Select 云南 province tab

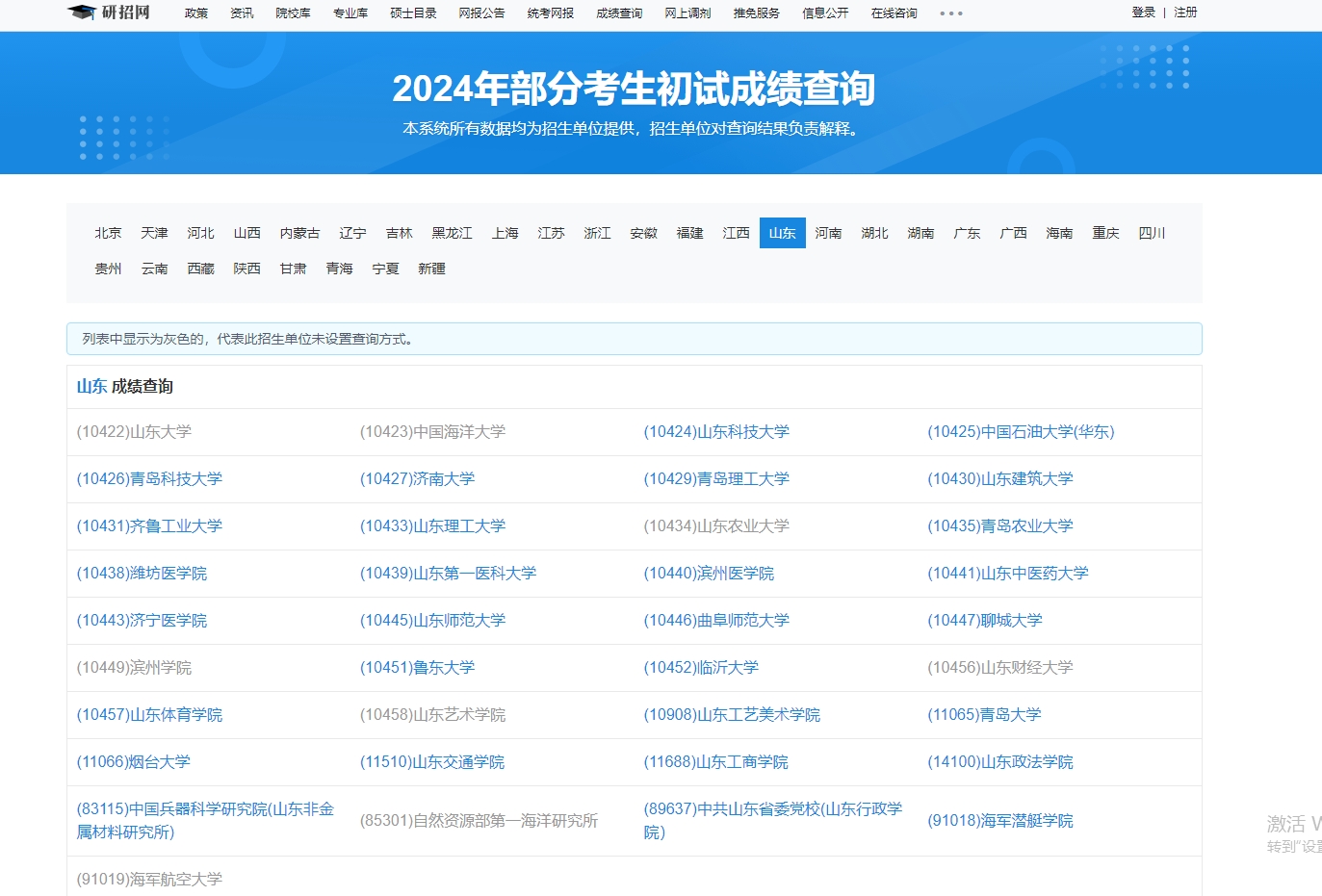click(154, 269)
